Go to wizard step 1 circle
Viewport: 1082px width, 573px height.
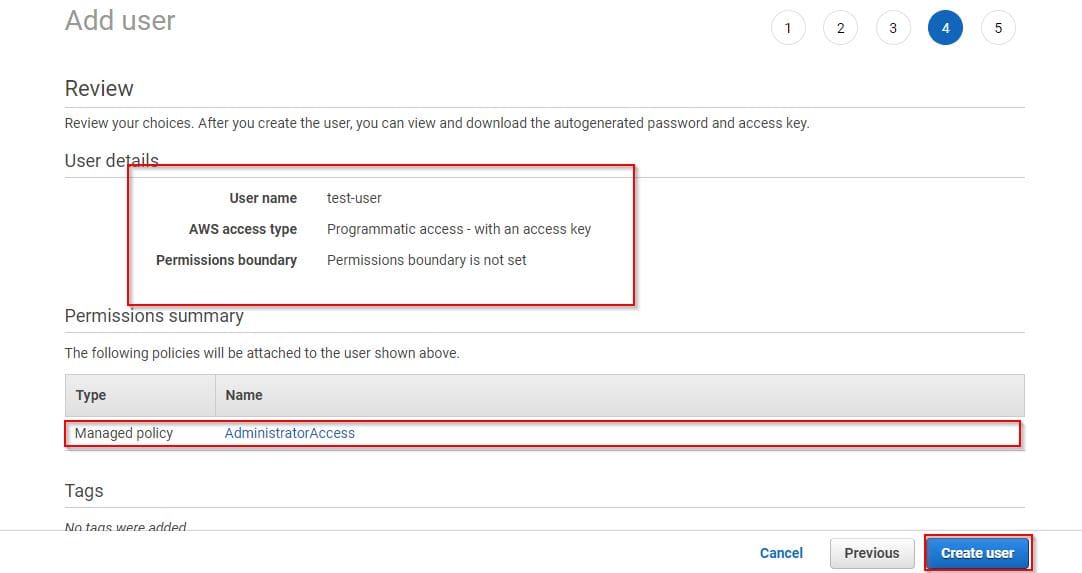pos(788,28)
